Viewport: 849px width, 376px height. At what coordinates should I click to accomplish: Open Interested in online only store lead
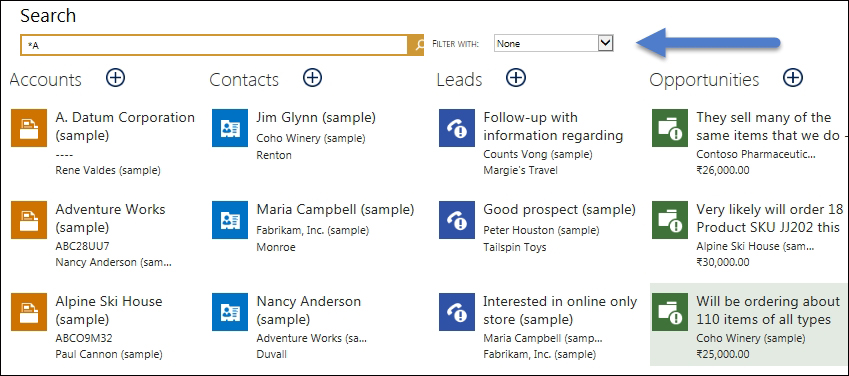[560, 310]
